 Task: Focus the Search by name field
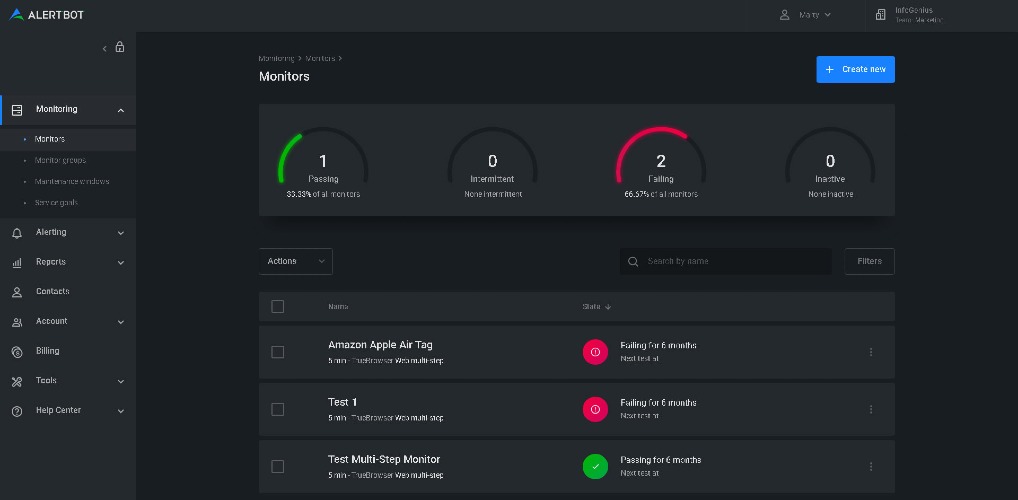[x=735, y=261]
